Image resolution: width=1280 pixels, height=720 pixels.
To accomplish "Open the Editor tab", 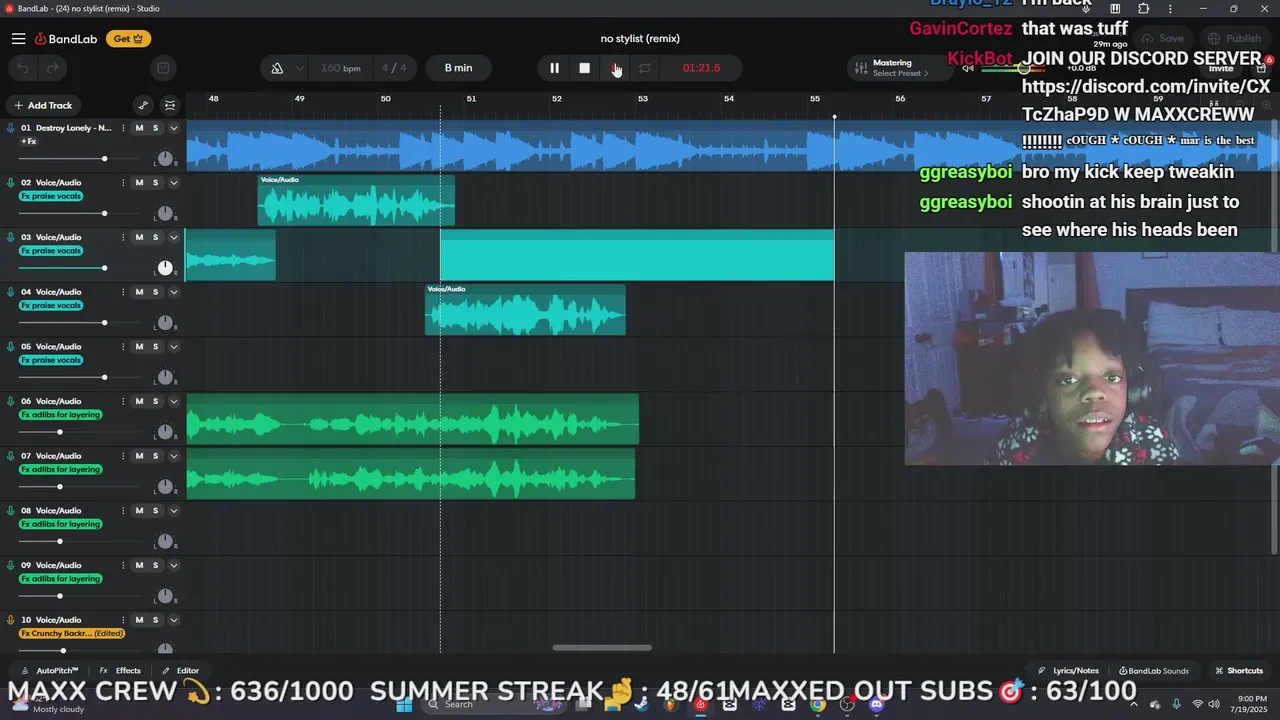I will 181,671.
